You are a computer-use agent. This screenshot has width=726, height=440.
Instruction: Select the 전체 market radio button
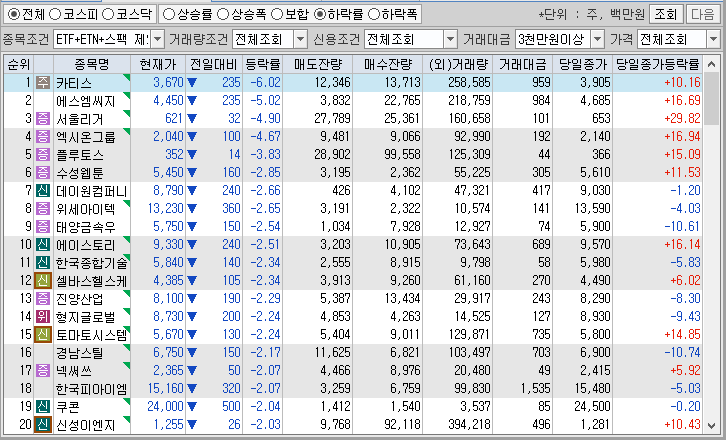(x=14, y=14)
